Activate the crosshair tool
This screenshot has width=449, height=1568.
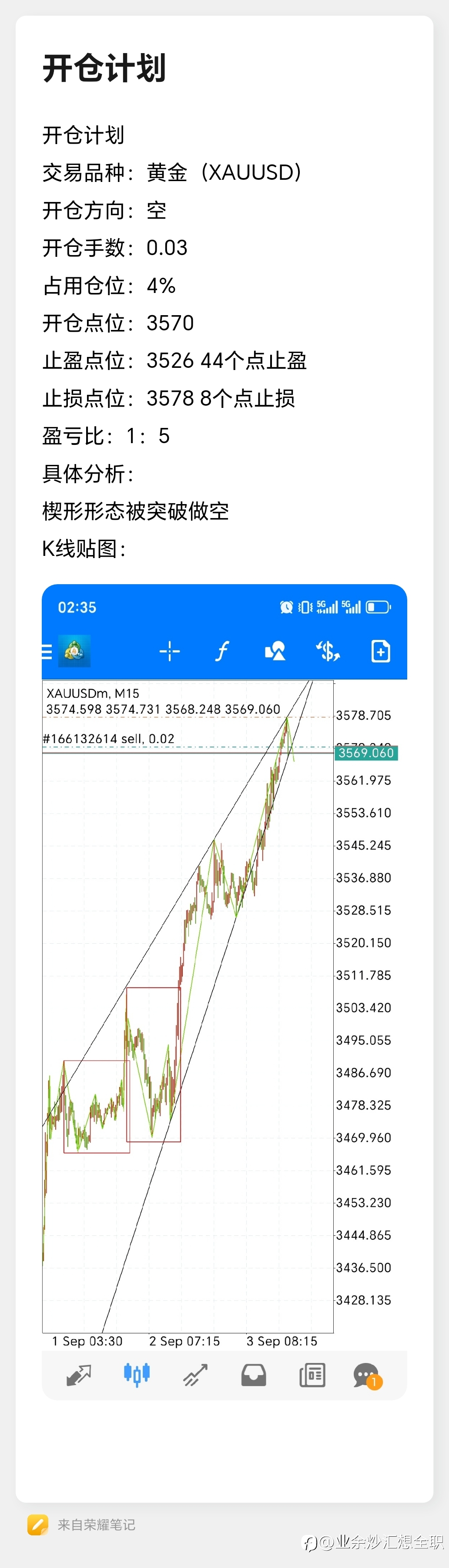coord(170,651)
